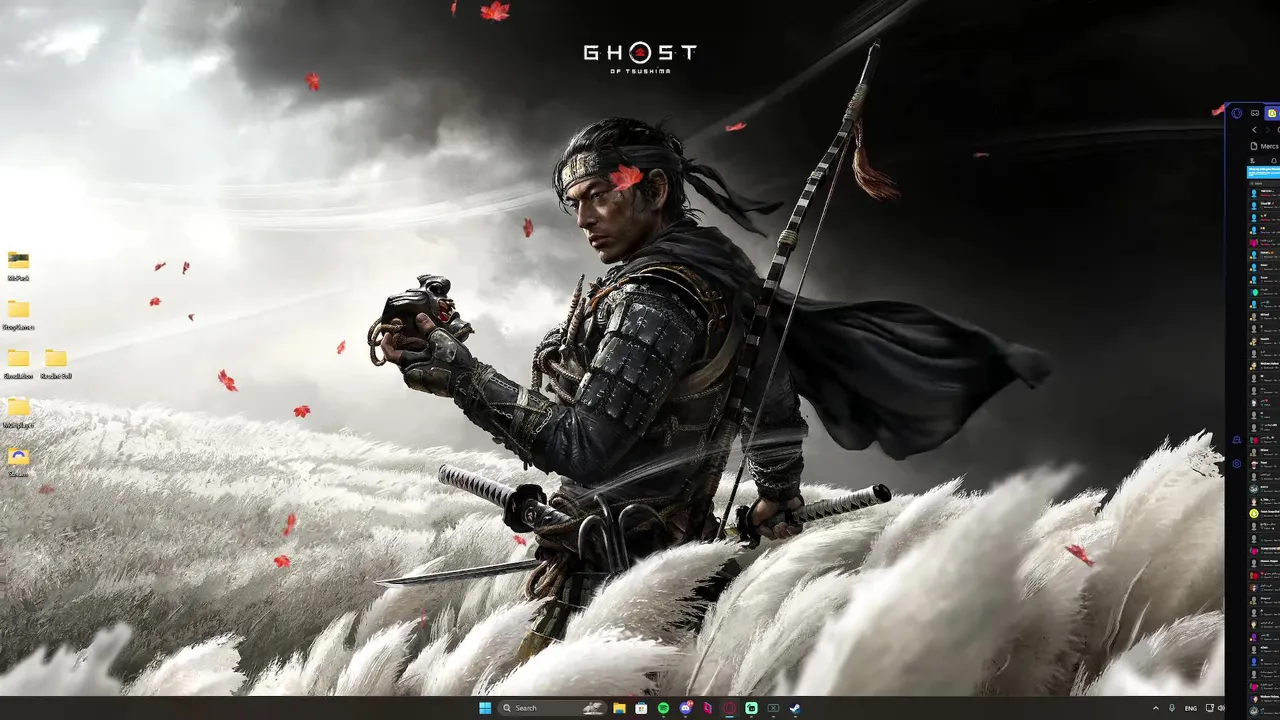Image resolution: width=1280 pixels, height=720 pixels.
Task: Click the Opera logo menu in browser window
Action: [x=1237, y=113]
